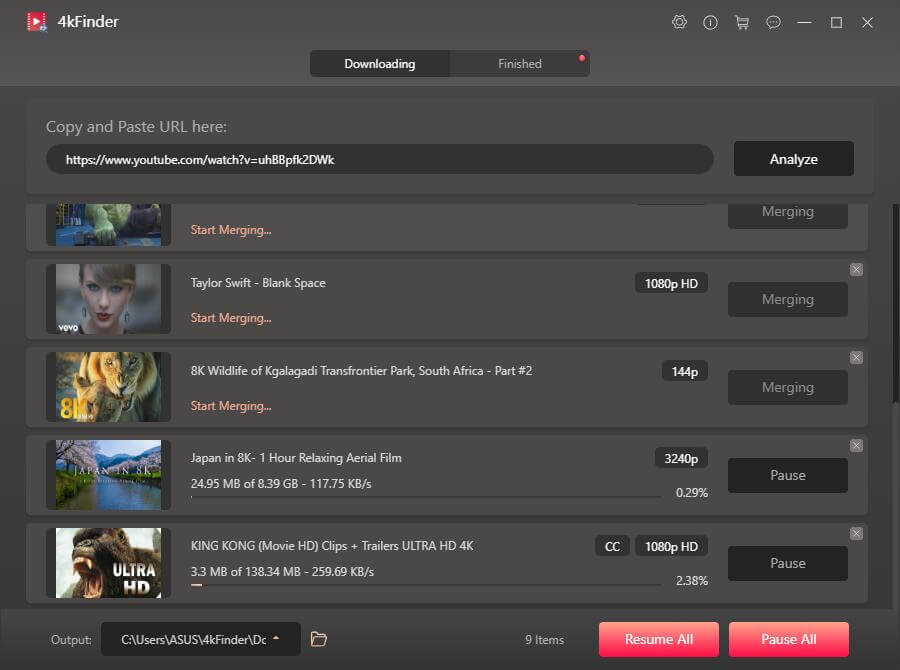
Task: Click the CC subtitles badge on KING KONG
Action: point(612,546)
